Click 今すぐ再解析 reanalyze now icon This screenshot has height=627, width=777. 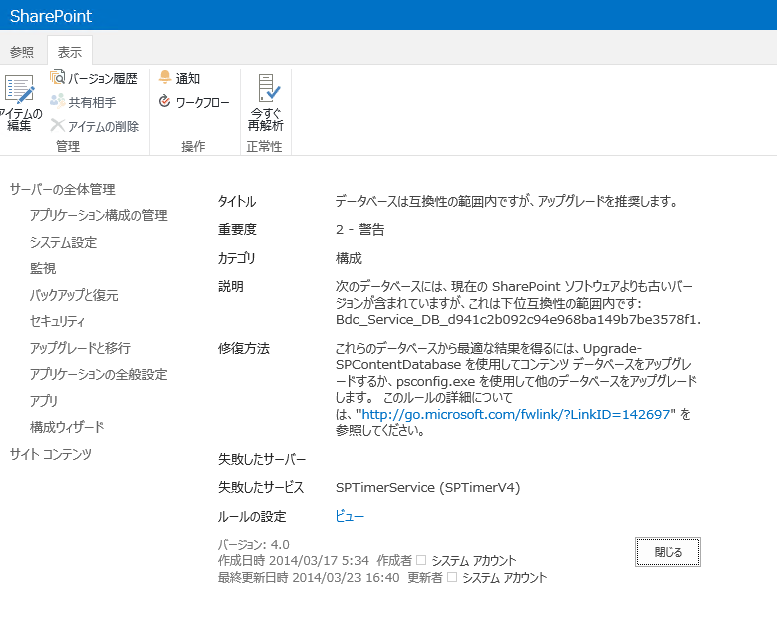coord(269,88)
